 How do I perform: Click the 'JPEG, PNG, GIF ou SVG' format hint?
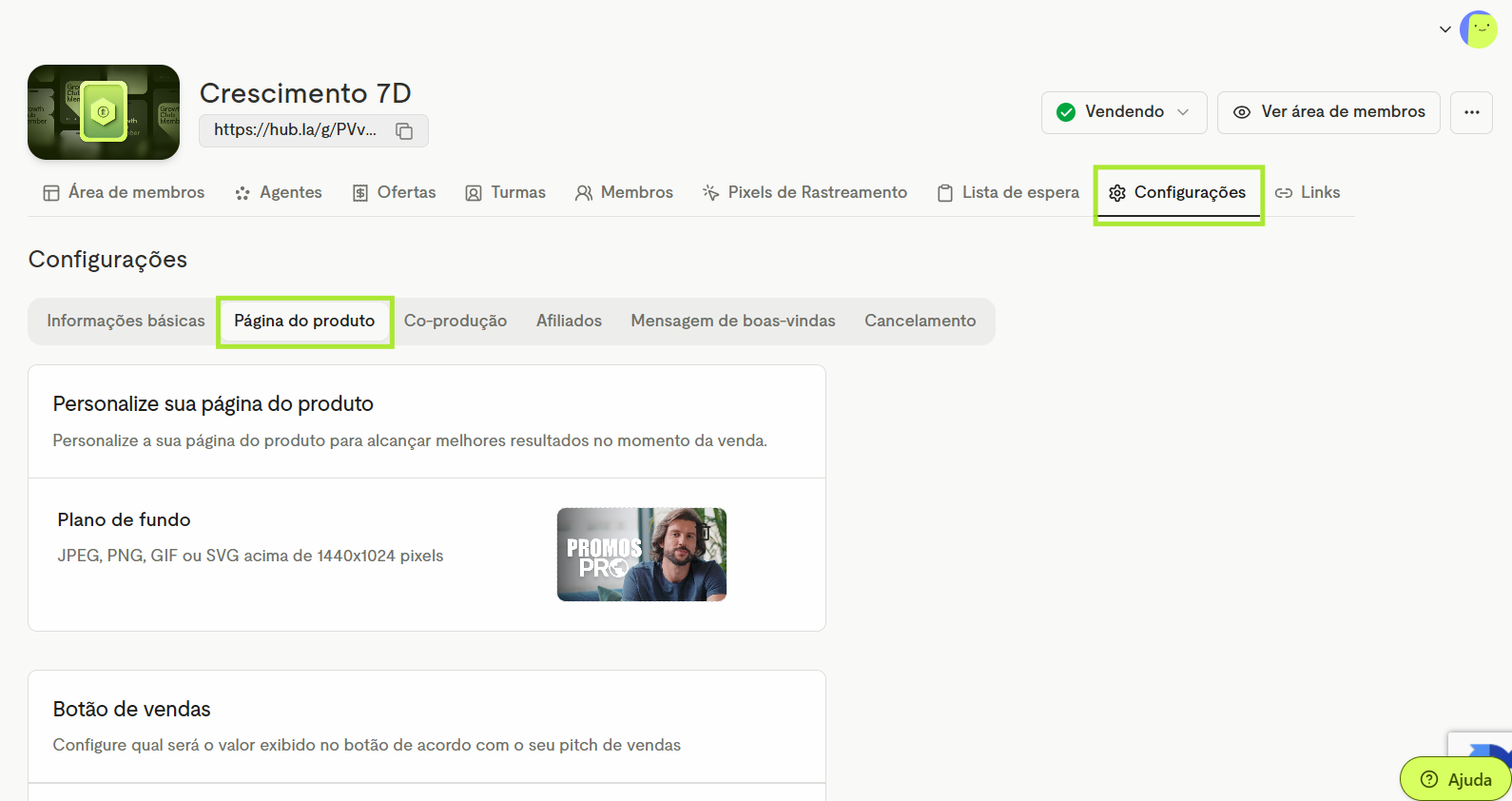point(250,556)
